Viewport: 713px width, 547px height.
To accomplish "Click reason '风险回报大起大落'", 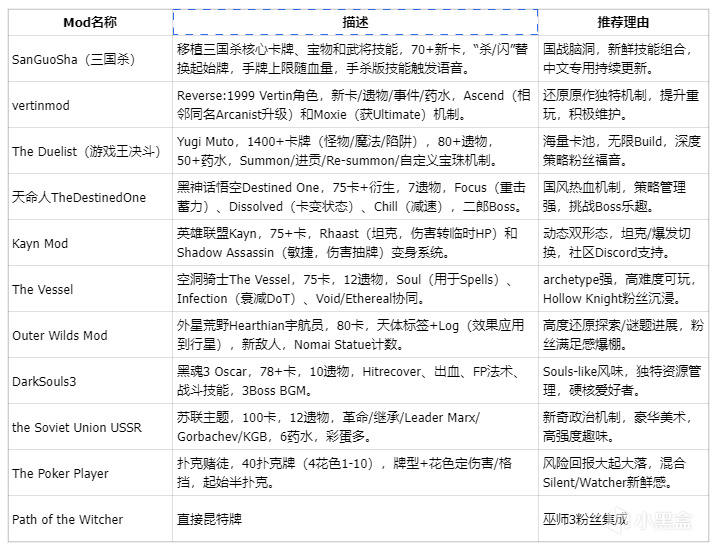I will click(x=623, y=473).
